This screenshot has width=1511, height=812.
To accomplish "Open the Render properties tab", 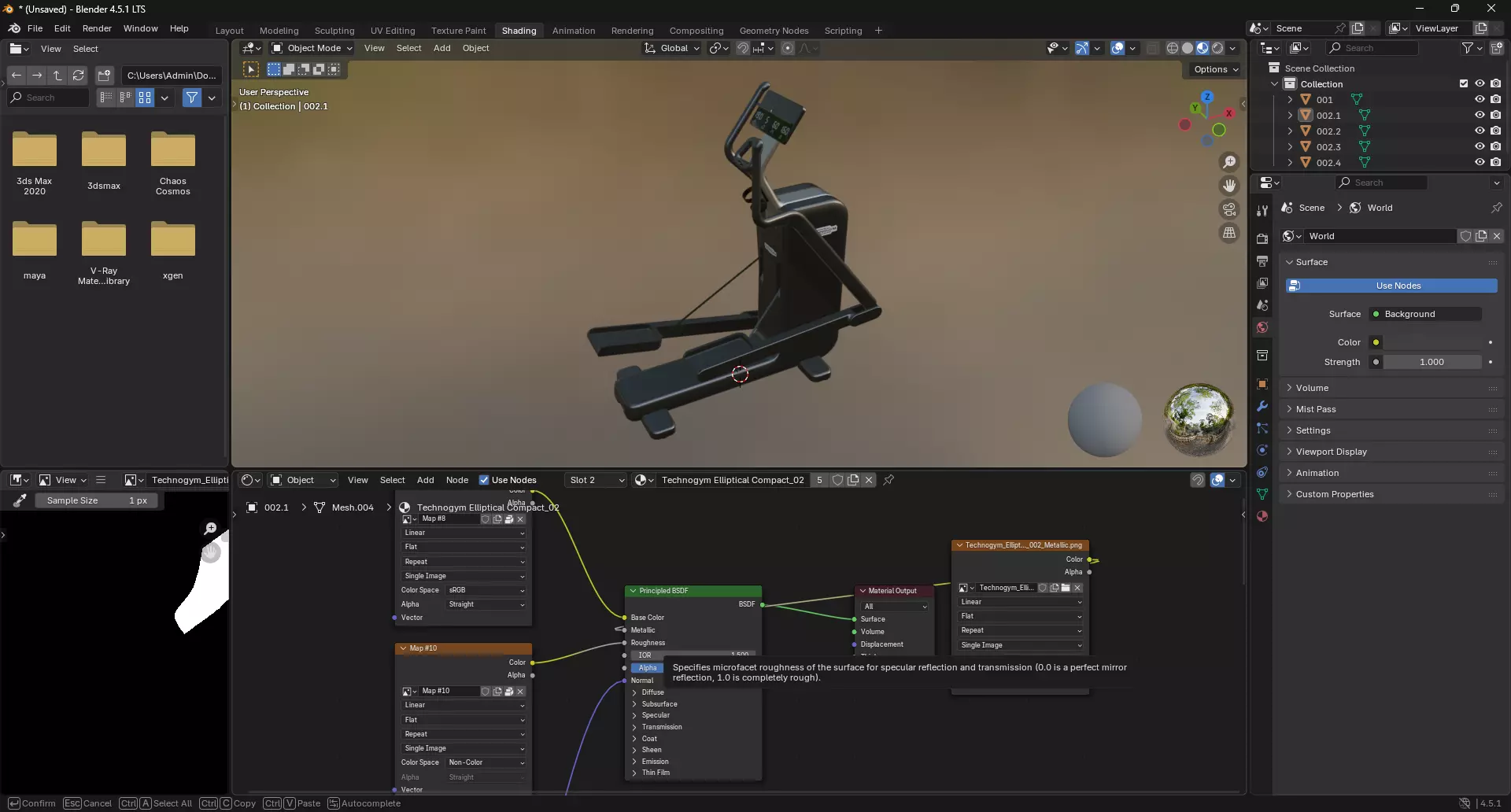I will point(1262,239).
